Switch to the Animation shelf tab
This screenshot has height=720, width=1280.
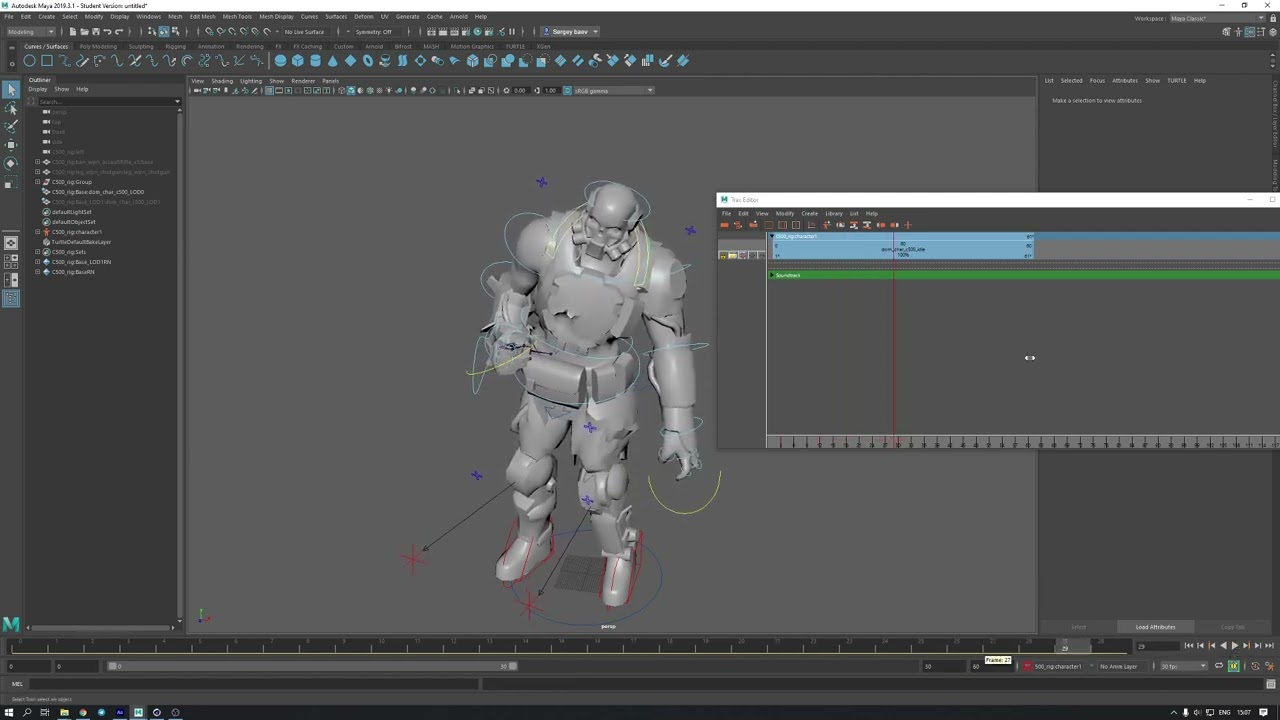click(x=211, y=46)
